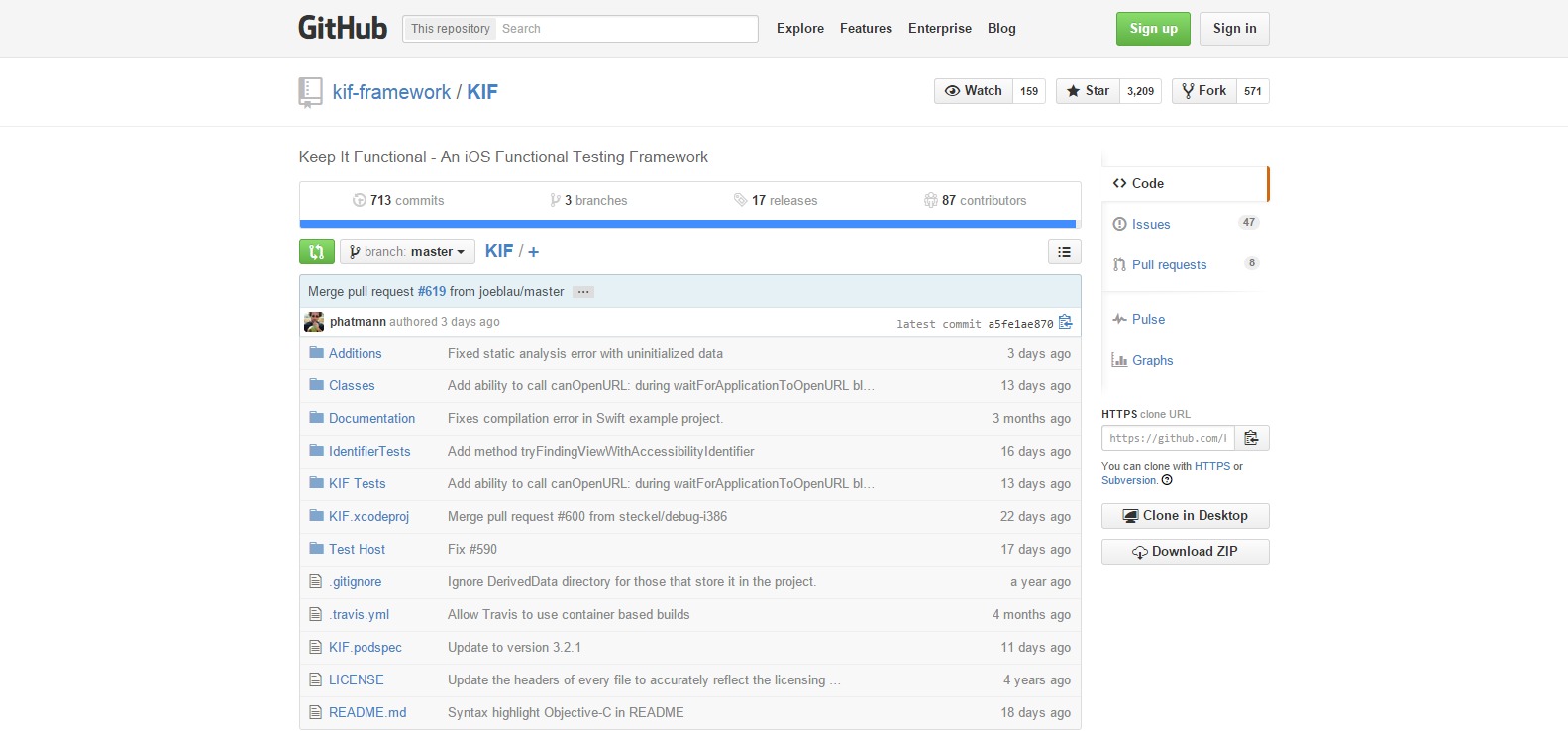Open the KIF.podspec file
This screenshot has width=1568, height=731.
(366, 647)
